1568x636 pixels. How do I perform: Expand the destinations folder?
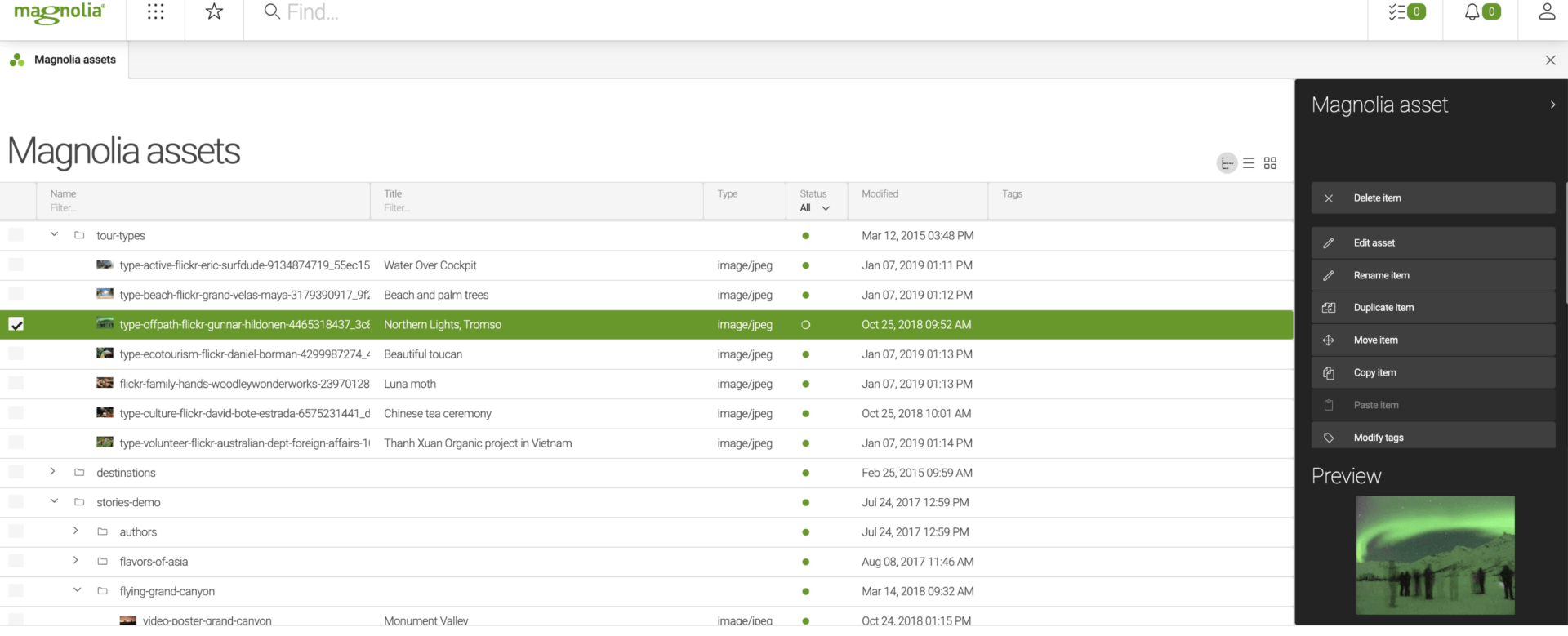coord(53,472)
